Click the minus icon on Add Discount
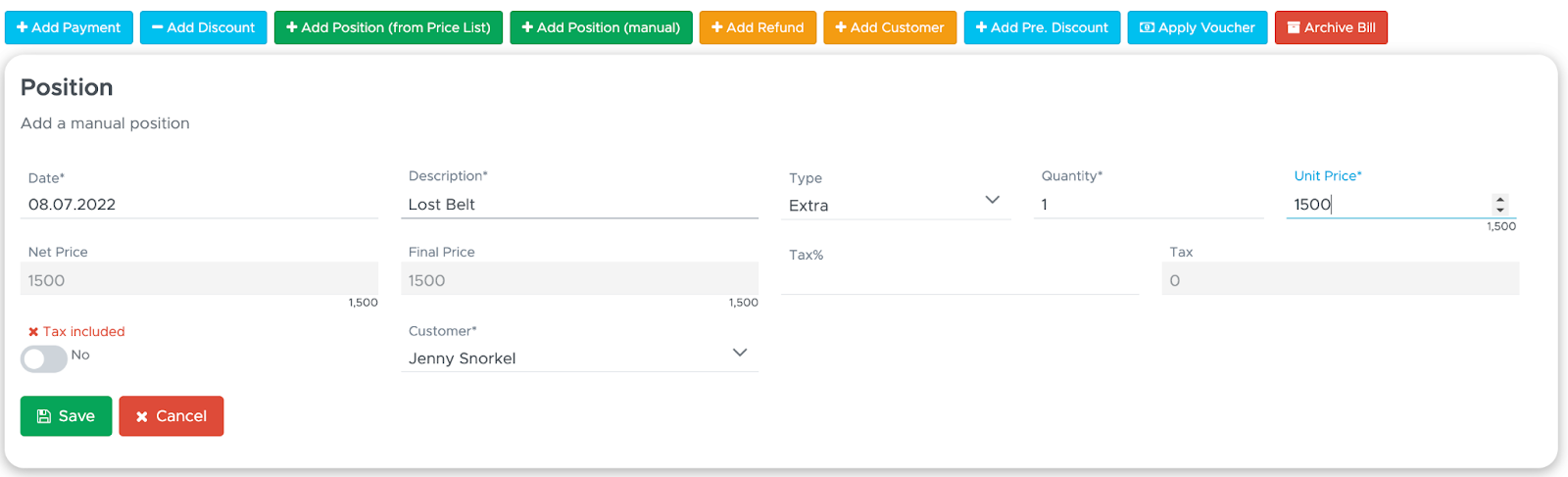1568x477 pixels. [x=158, y=27]
